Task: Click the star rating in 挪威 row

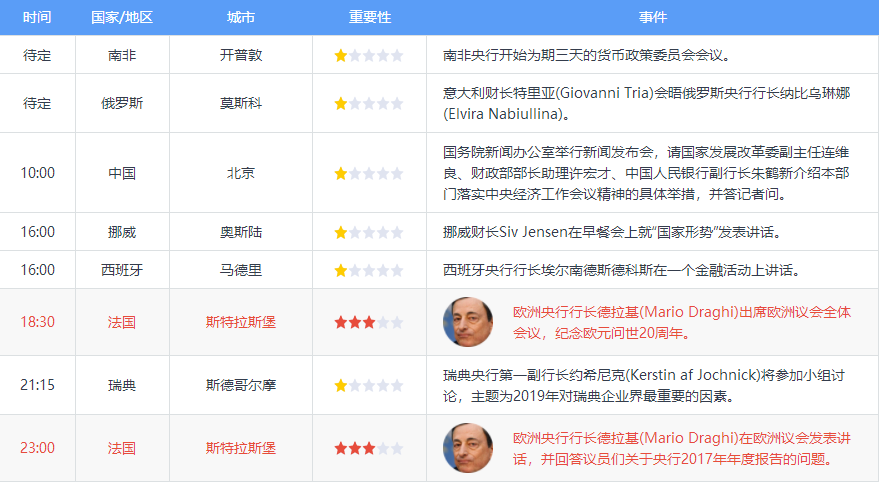Action: click(x=368, y=232)
